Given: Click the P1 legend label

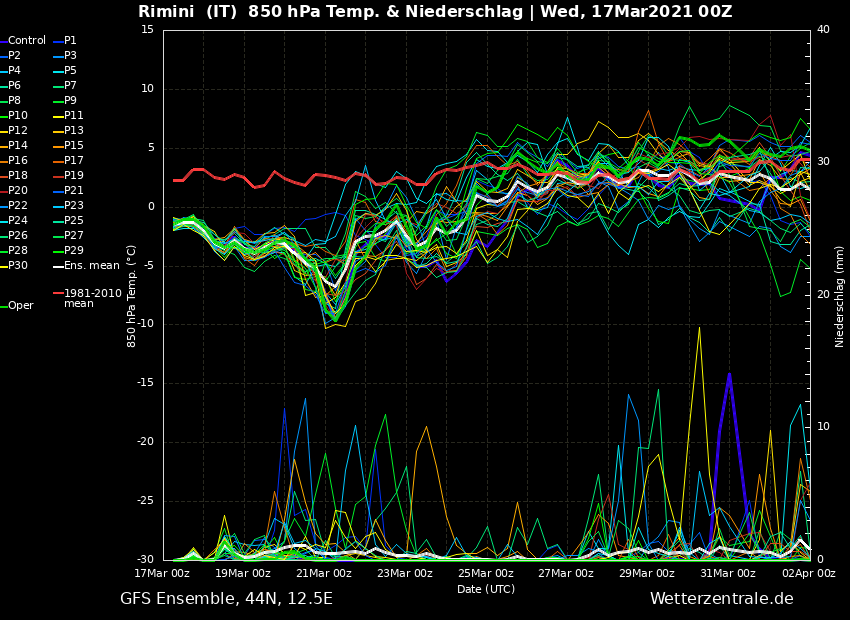Looking at the screenshot, I should (70, 41).
